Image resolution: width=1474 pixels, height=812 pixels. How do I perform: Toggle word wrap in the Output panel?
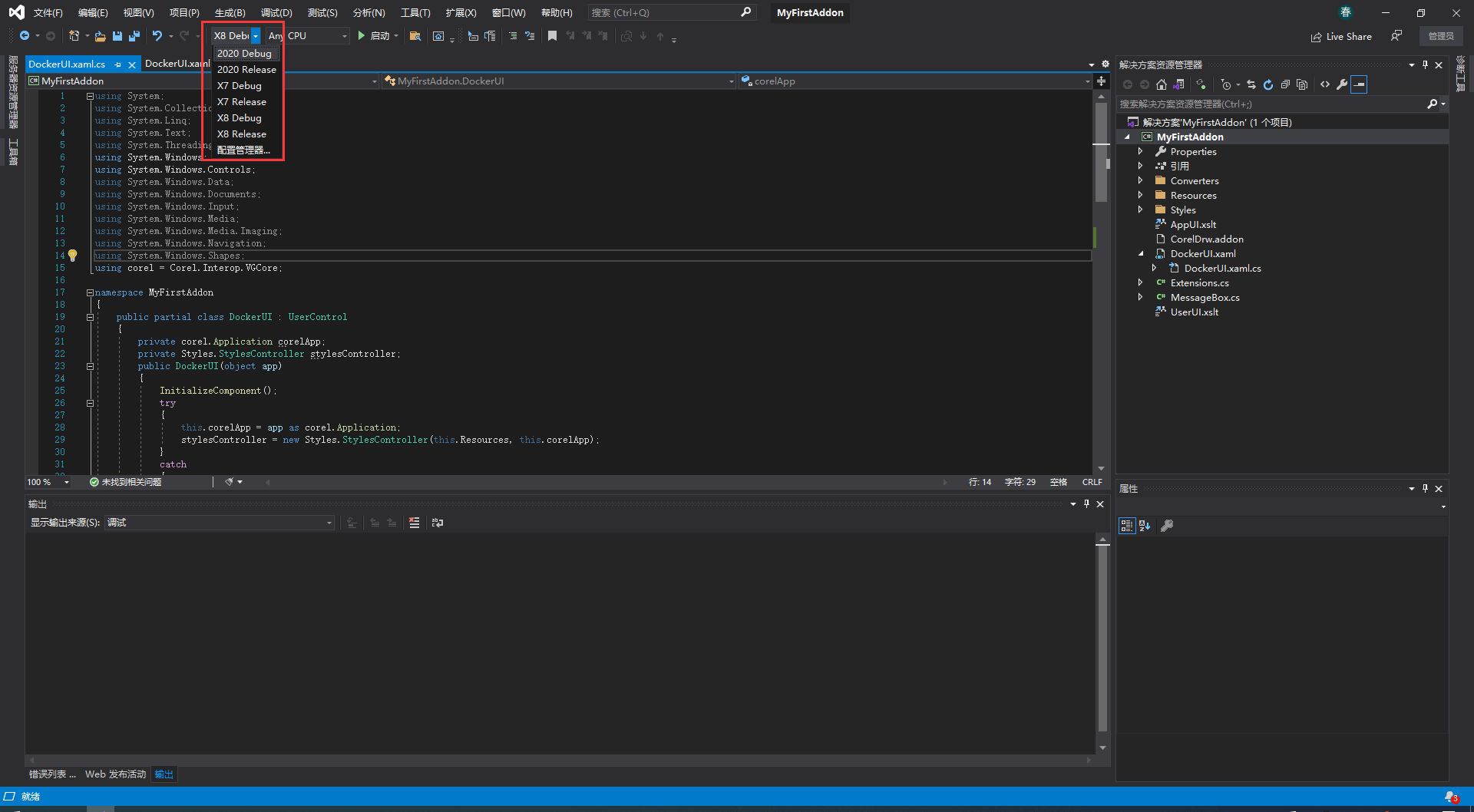tap(438, 523)
